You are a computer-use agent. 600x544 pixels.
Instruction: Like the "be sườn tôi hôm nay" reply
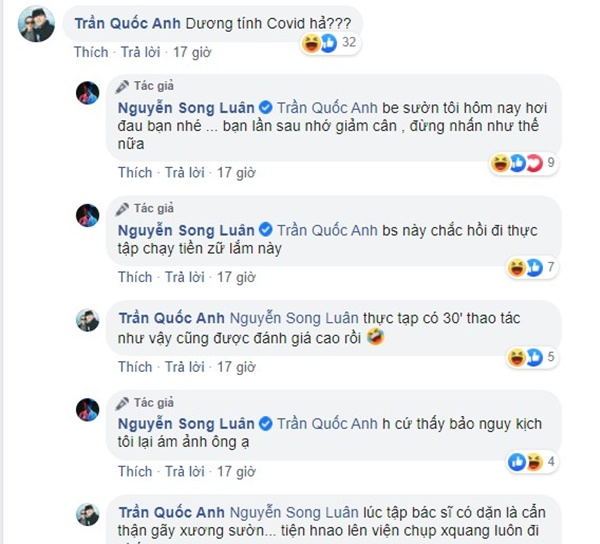point(135,173)
